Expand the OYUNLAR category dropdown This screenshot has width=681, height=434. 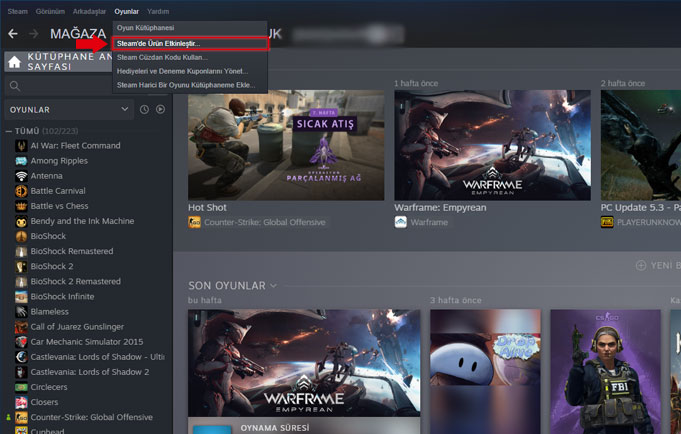(125, 109)
